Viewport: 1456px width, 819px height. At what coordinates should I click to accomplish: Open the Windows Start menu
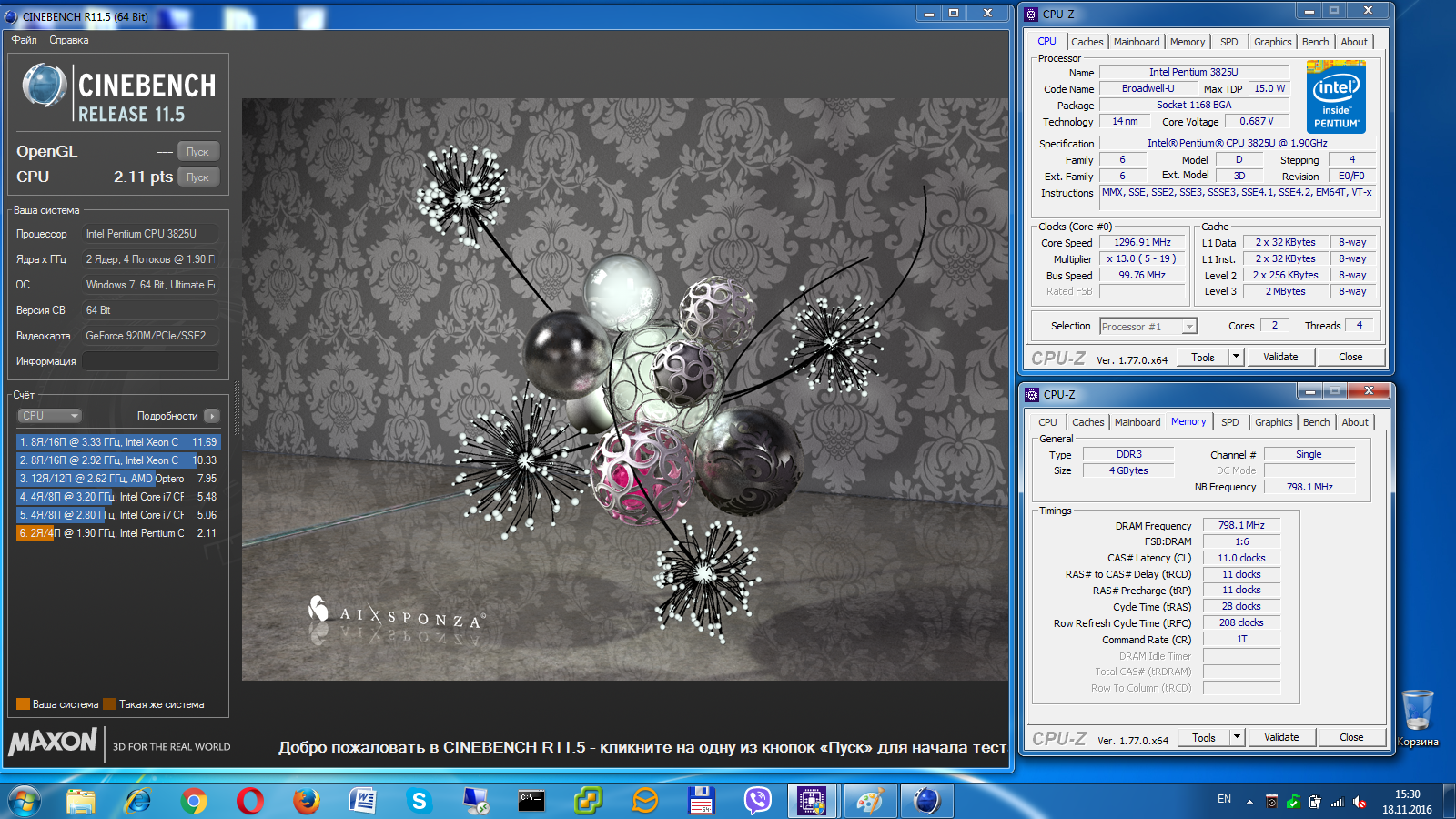pos(24,801)
